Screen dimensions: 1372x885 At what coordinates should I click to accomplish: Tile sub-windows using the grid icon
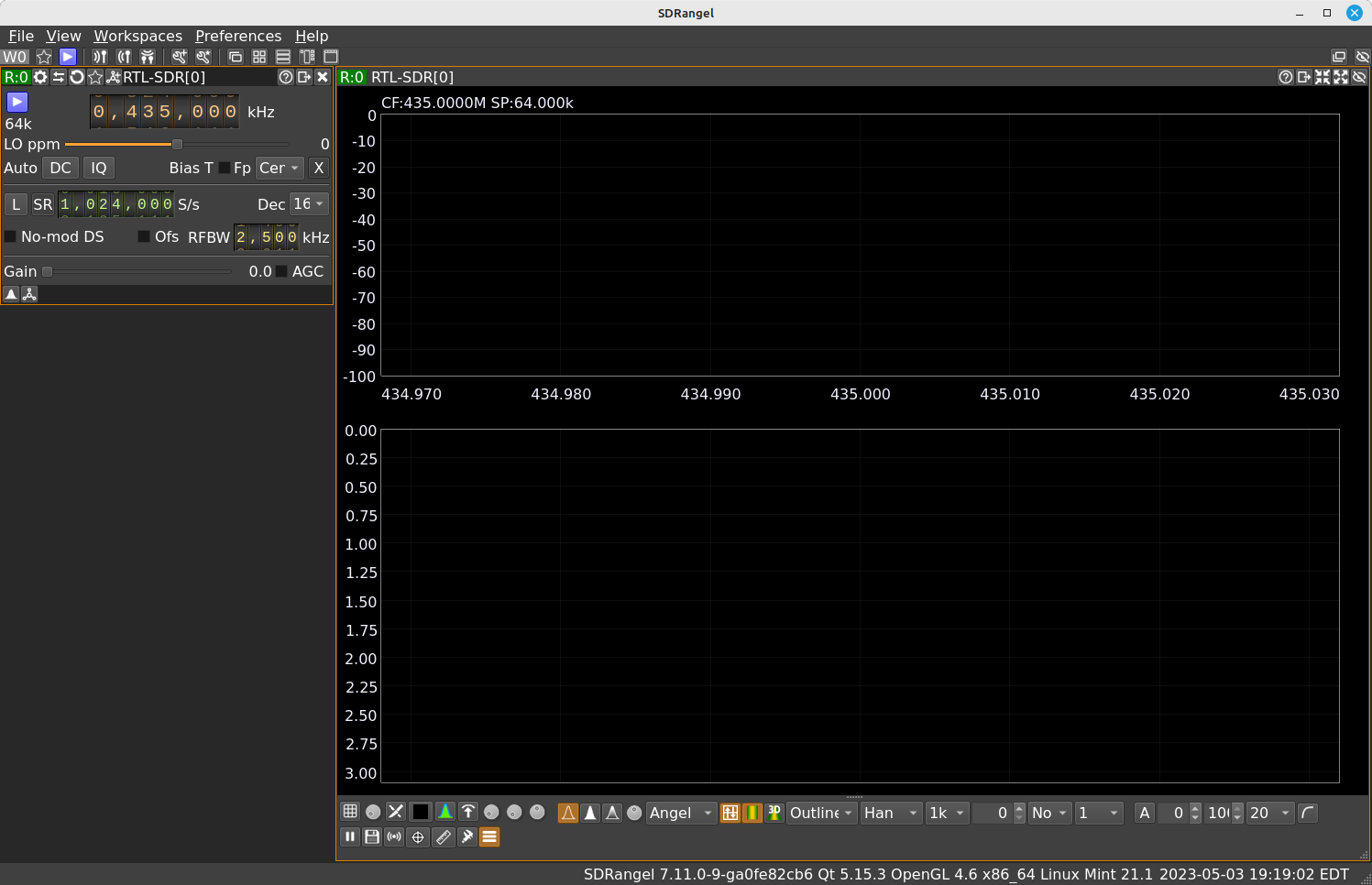(259, 57)
